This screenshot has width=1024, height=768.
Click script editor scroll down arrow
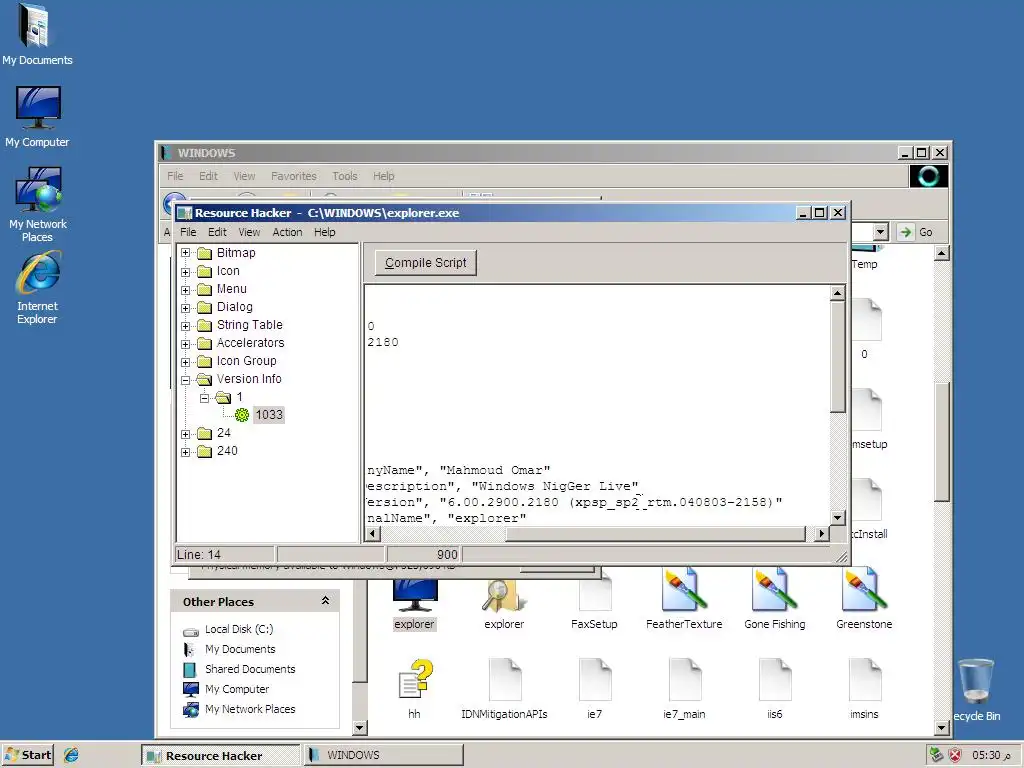tap(838, 517)
